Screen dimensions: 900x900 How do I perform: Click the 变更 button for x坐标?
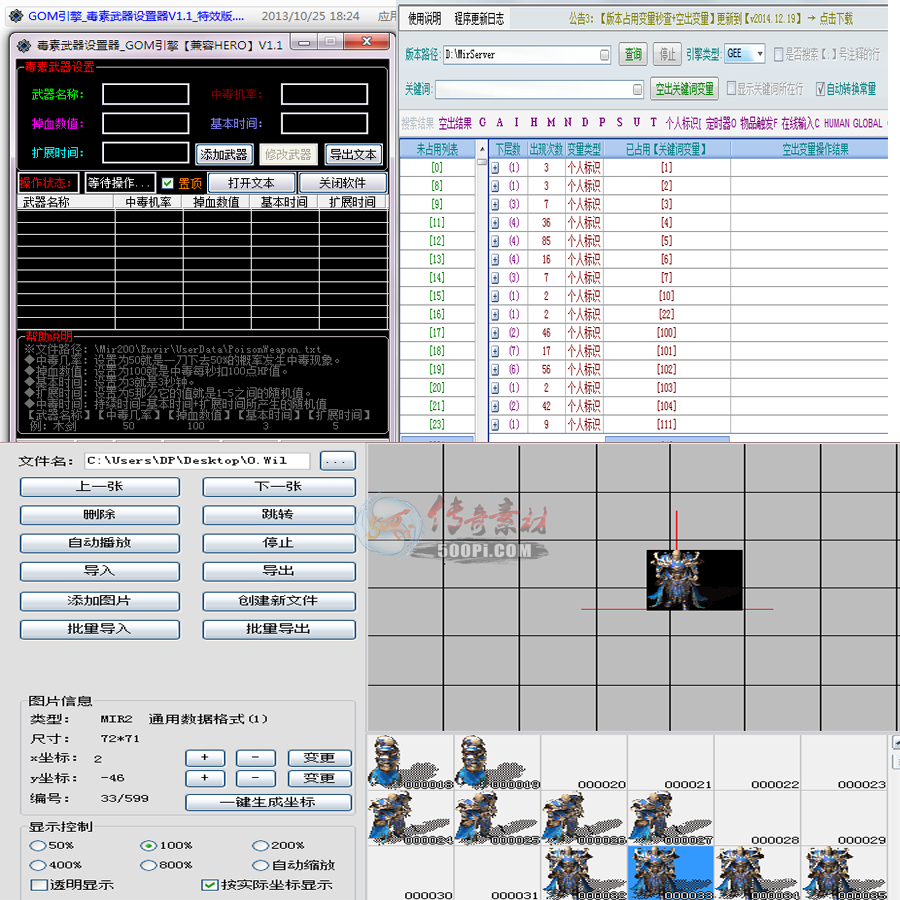coord(319,758)
